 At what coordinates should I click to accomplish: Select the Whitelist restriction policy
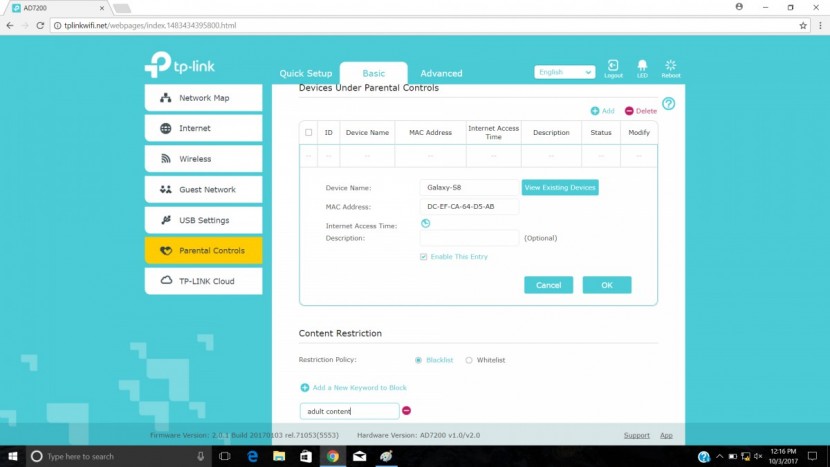point(469,360)
